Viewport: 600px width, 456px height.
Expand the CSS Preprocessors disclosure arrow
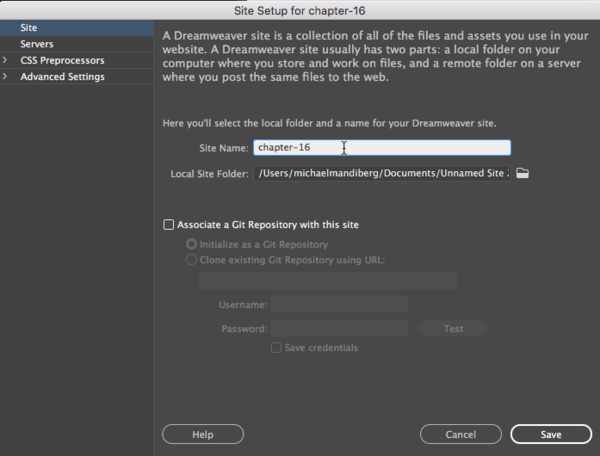tap(7, 60)
